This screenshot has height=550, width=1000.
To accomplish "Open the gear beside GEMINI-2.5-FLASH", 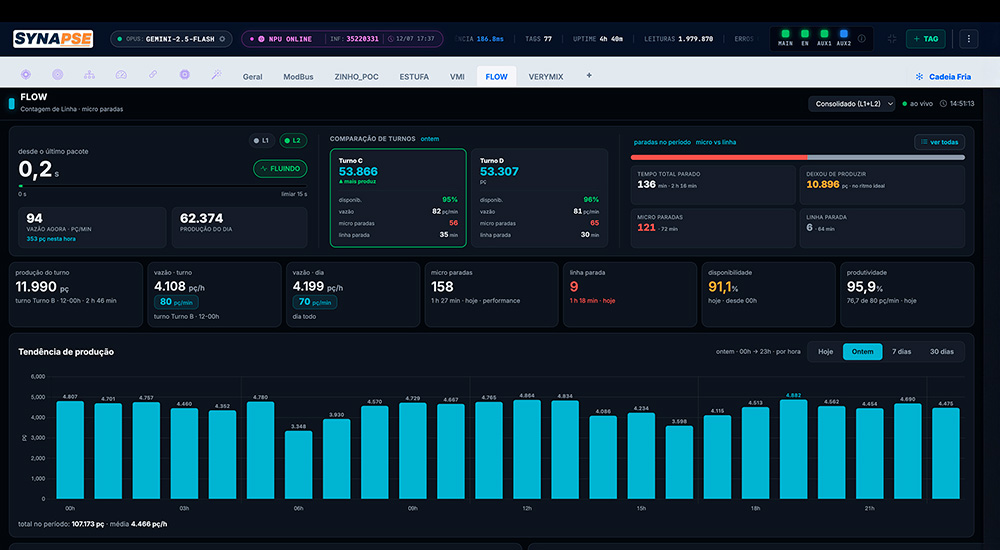I will click(222, 39).
